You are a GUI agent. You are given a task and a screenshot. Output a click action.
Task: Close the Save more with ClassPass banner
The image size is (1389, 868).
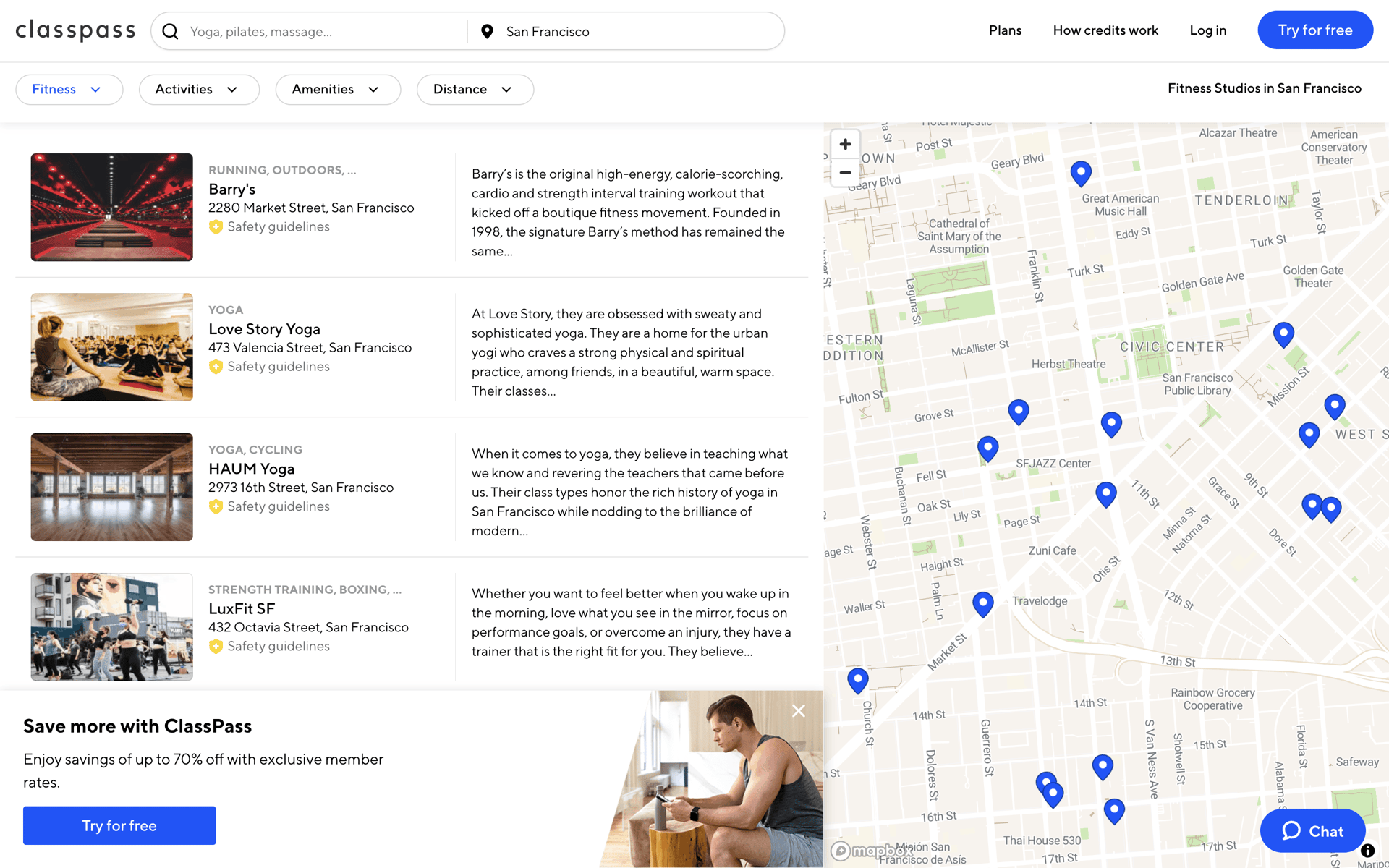tap(799, 711)
